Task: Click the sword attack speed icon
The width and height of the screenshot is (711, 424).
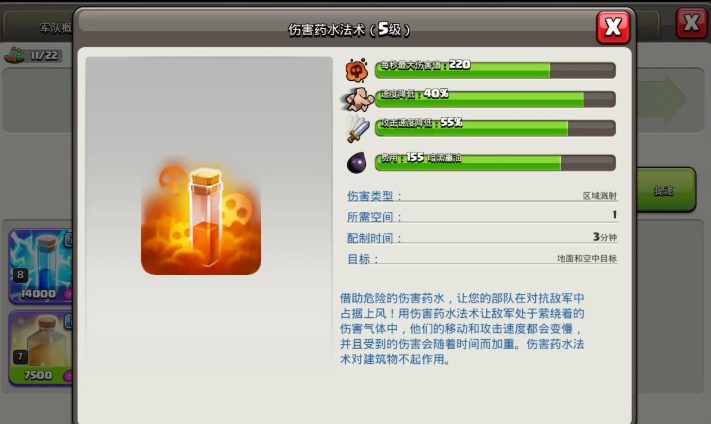Action: tap(358, 128)
